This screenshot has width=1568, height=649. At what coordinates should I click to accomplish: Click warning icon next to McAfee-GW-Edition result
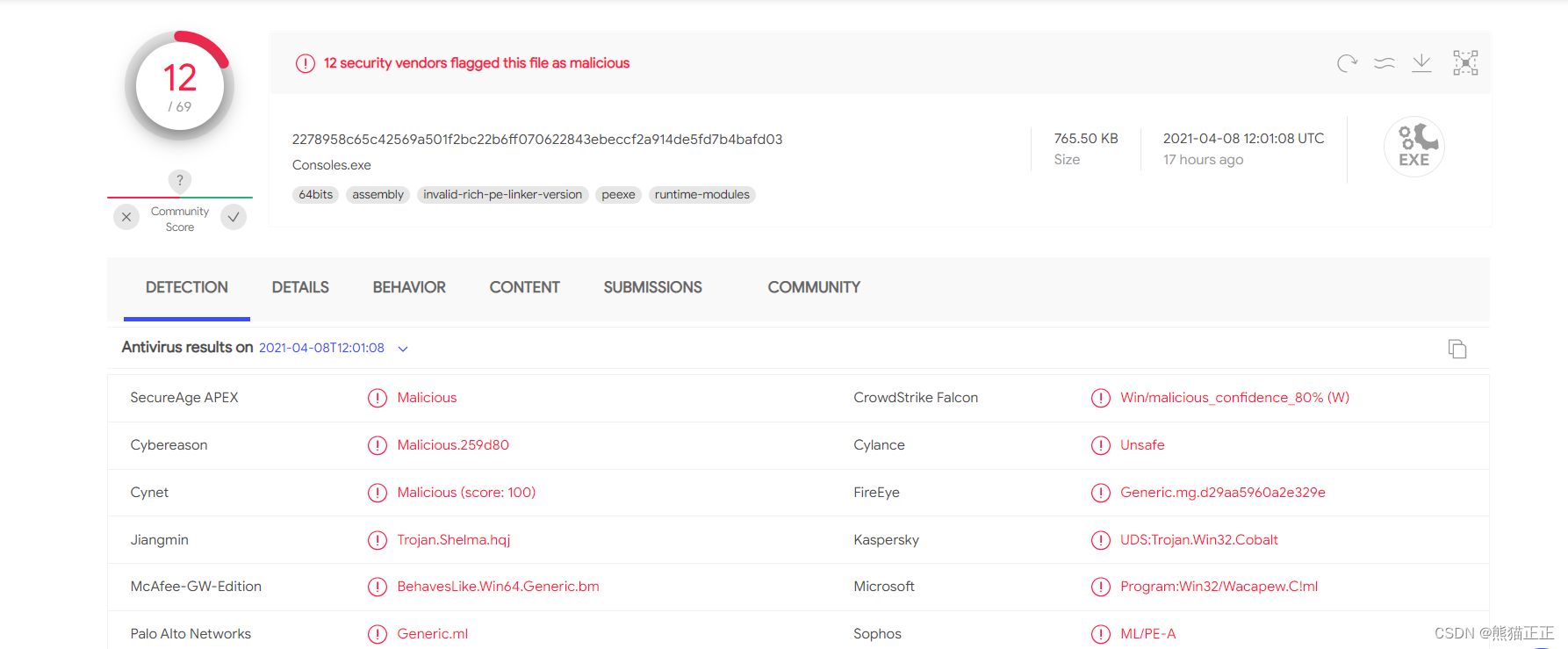(x=378, y=587)
